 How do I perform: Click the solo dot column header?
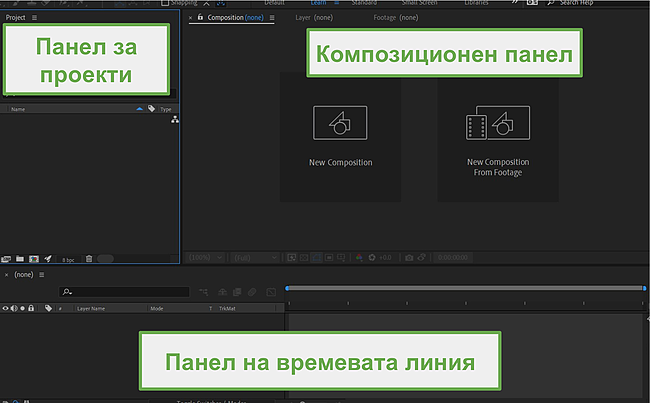tap(22, 308)
